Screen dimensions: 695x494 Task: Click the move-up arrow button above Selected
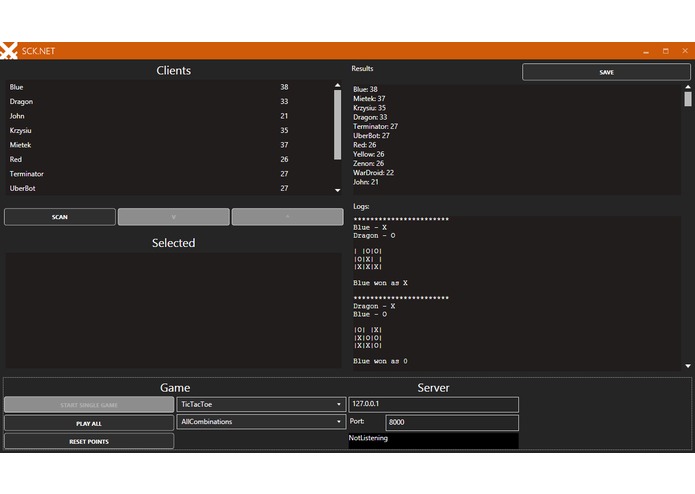point(287,217)
